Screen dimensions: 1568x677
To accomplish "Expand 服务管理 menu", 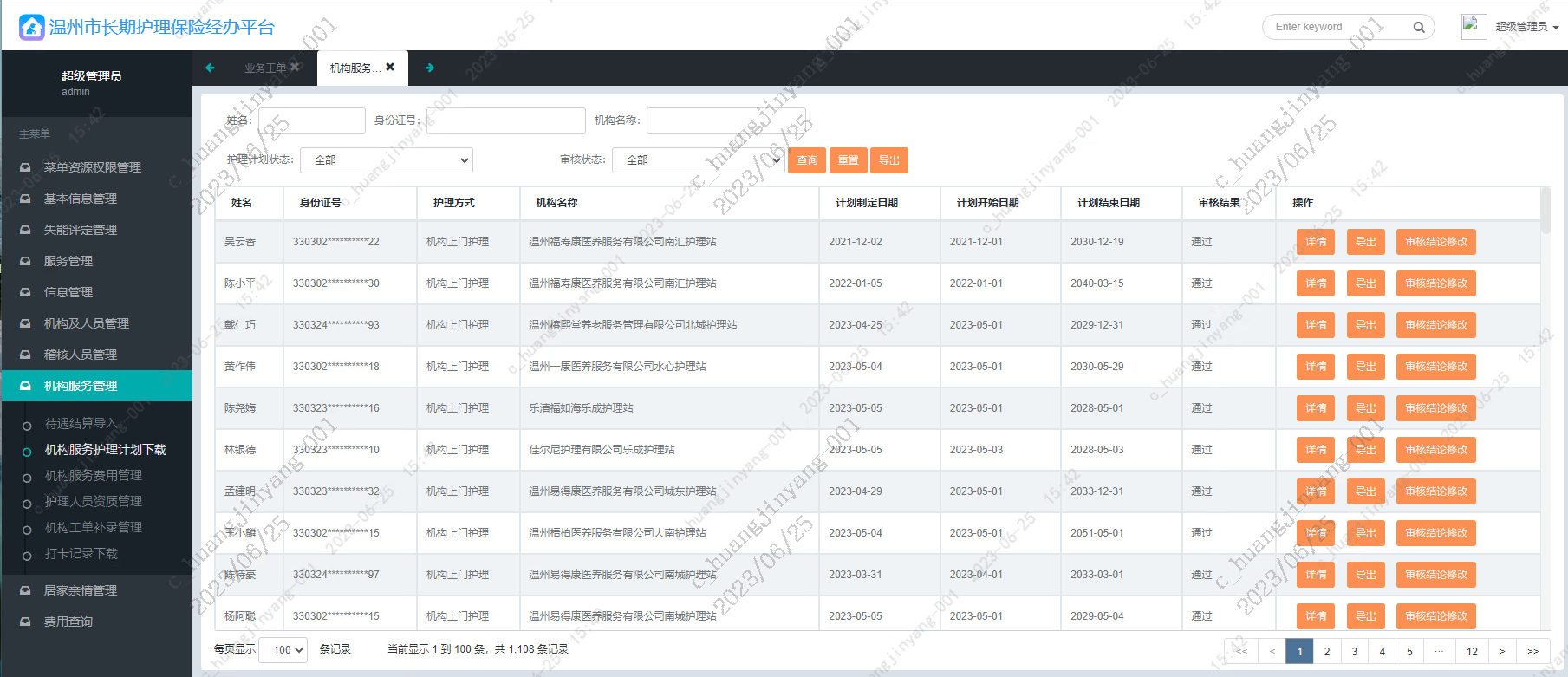I will point(97,261).
